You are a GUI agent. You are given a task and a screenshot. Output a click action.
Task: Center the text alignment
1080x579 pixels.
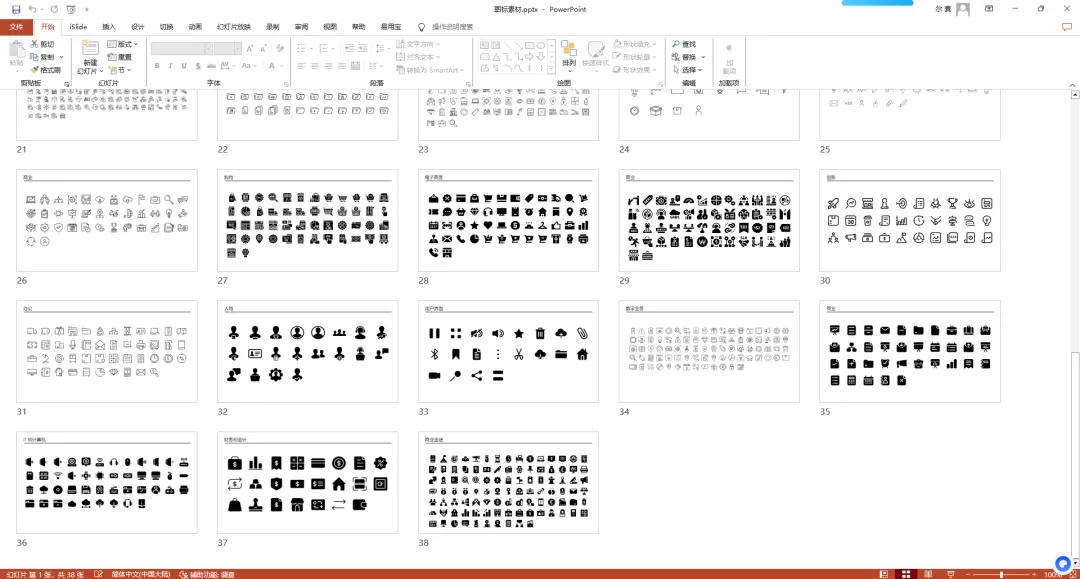click(x=315, y=66)
